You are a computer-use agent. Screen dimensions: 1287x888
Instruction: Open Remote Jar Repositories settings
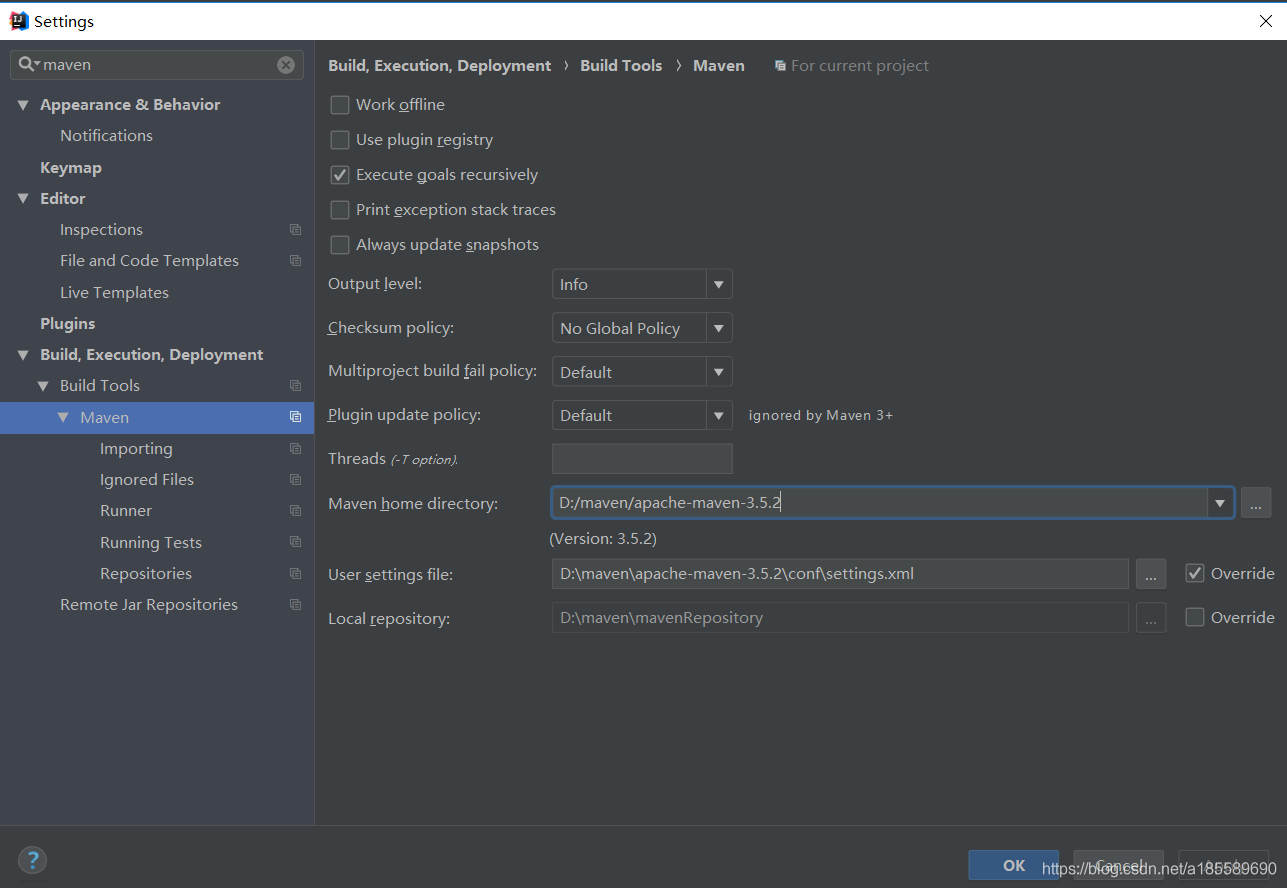pyautogui.click(x=149, y=605)
